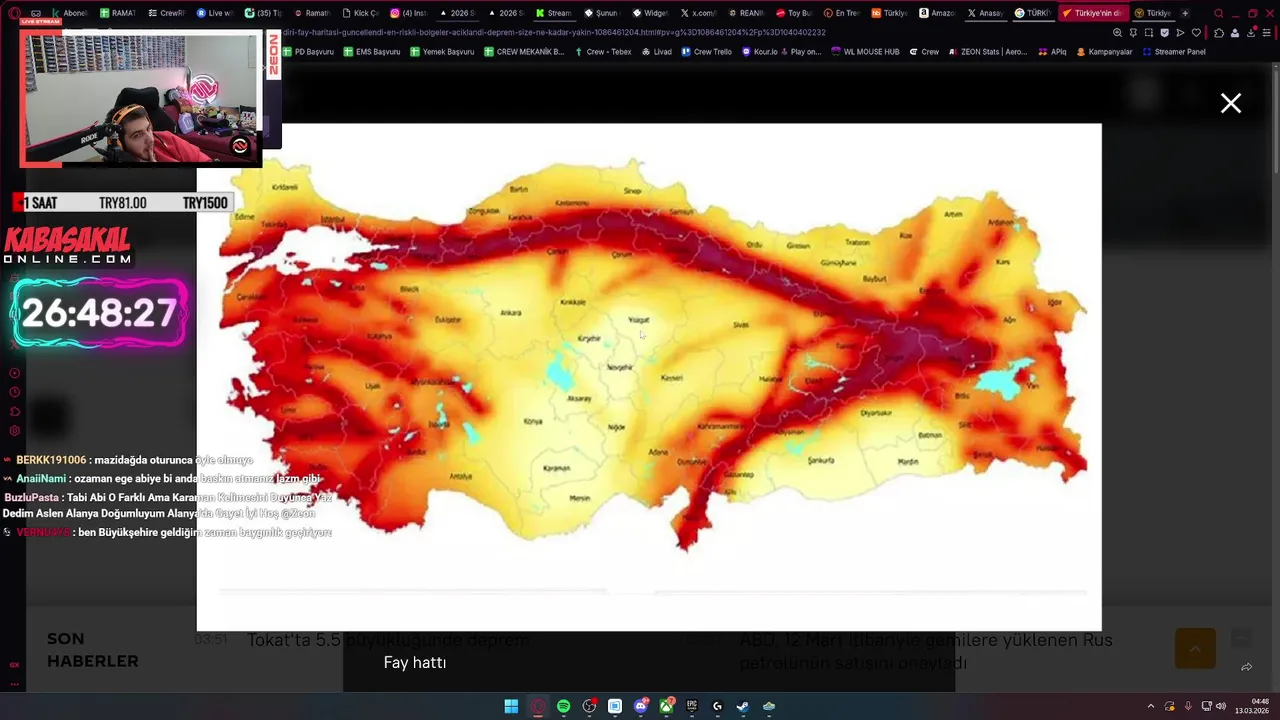Expand the hidden tray icons chevron
Screen dimensions: 1280x720
[x=1150, y=706]
